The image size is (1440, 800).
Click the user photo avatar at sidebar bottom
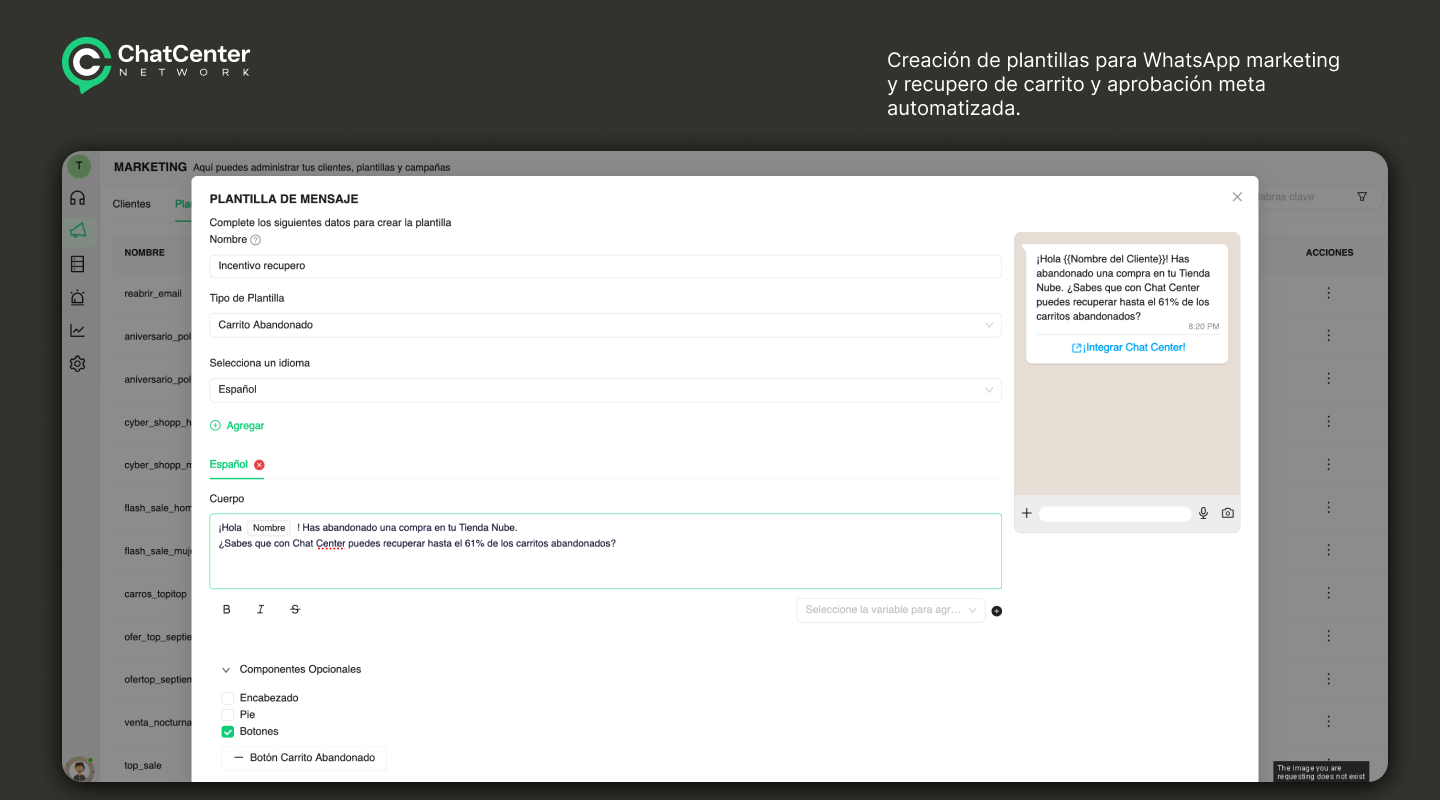(79, 768)
